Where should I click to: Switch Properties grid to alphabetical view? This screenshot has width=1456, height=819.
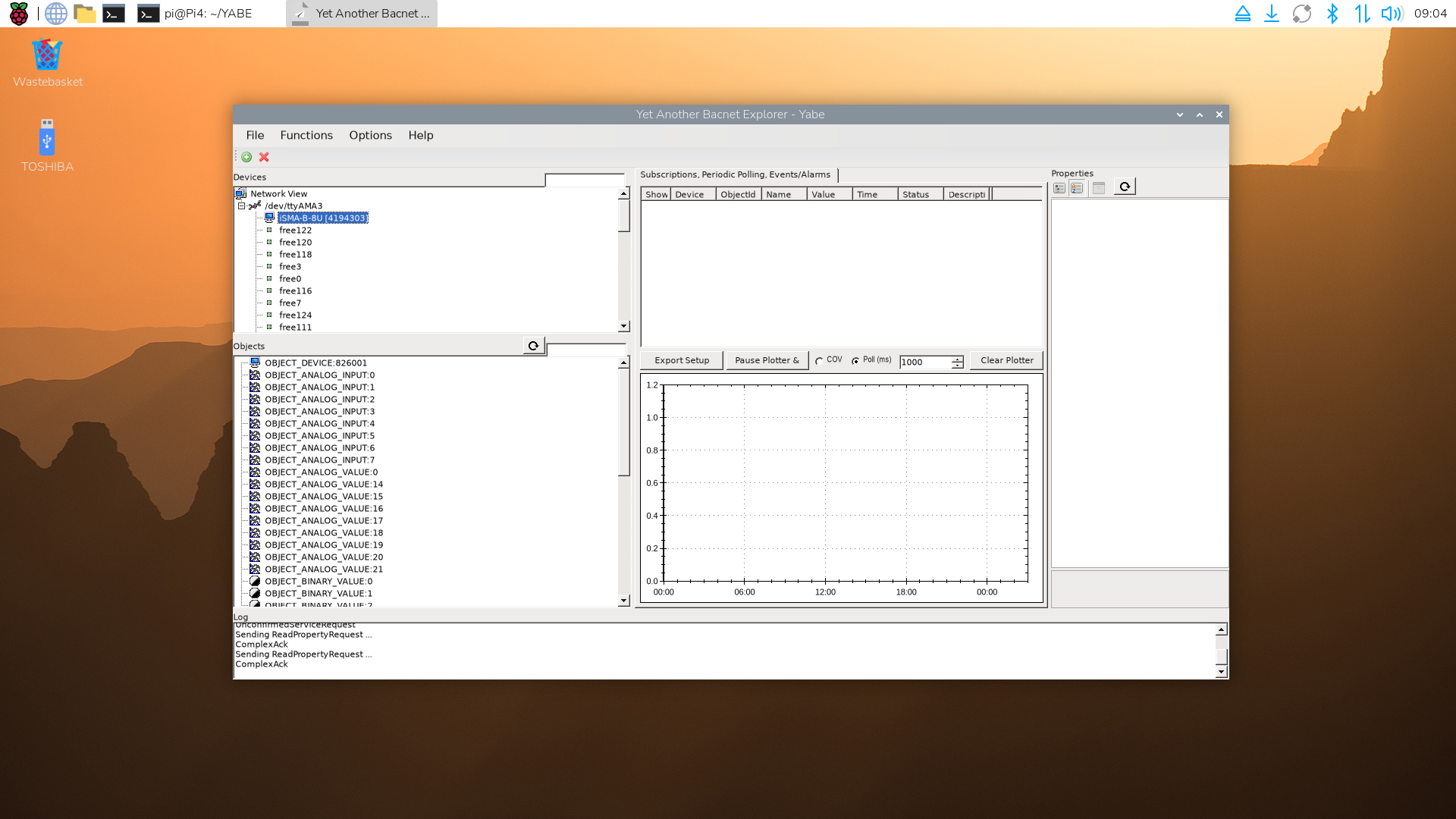pos(1077,188)
